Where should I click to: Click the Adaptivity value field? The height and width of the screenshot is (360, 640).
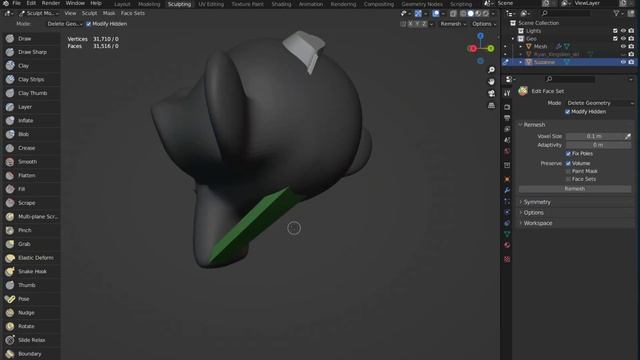point(598,145)
